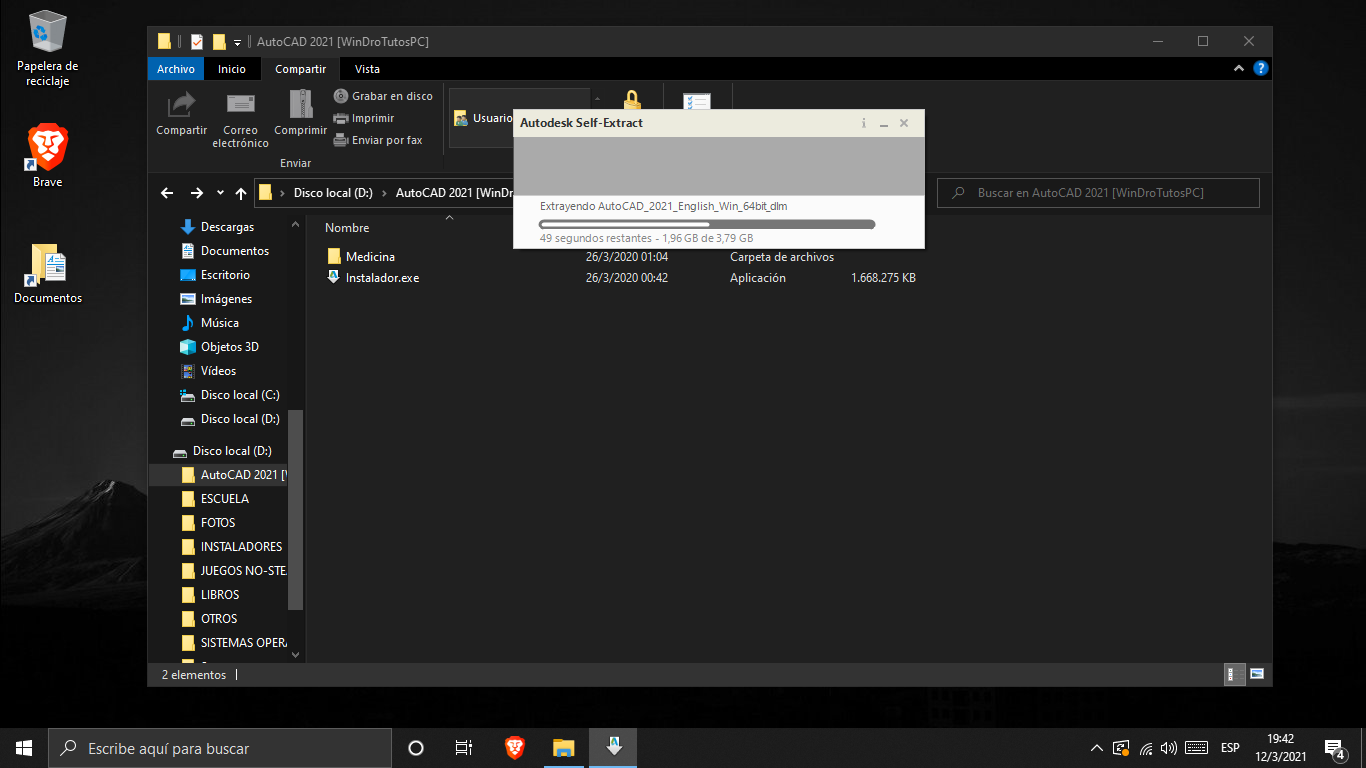Click the checklist security icon in the ribbon
The height and width of the screenshot is (768, 1366).
[697, 103]
